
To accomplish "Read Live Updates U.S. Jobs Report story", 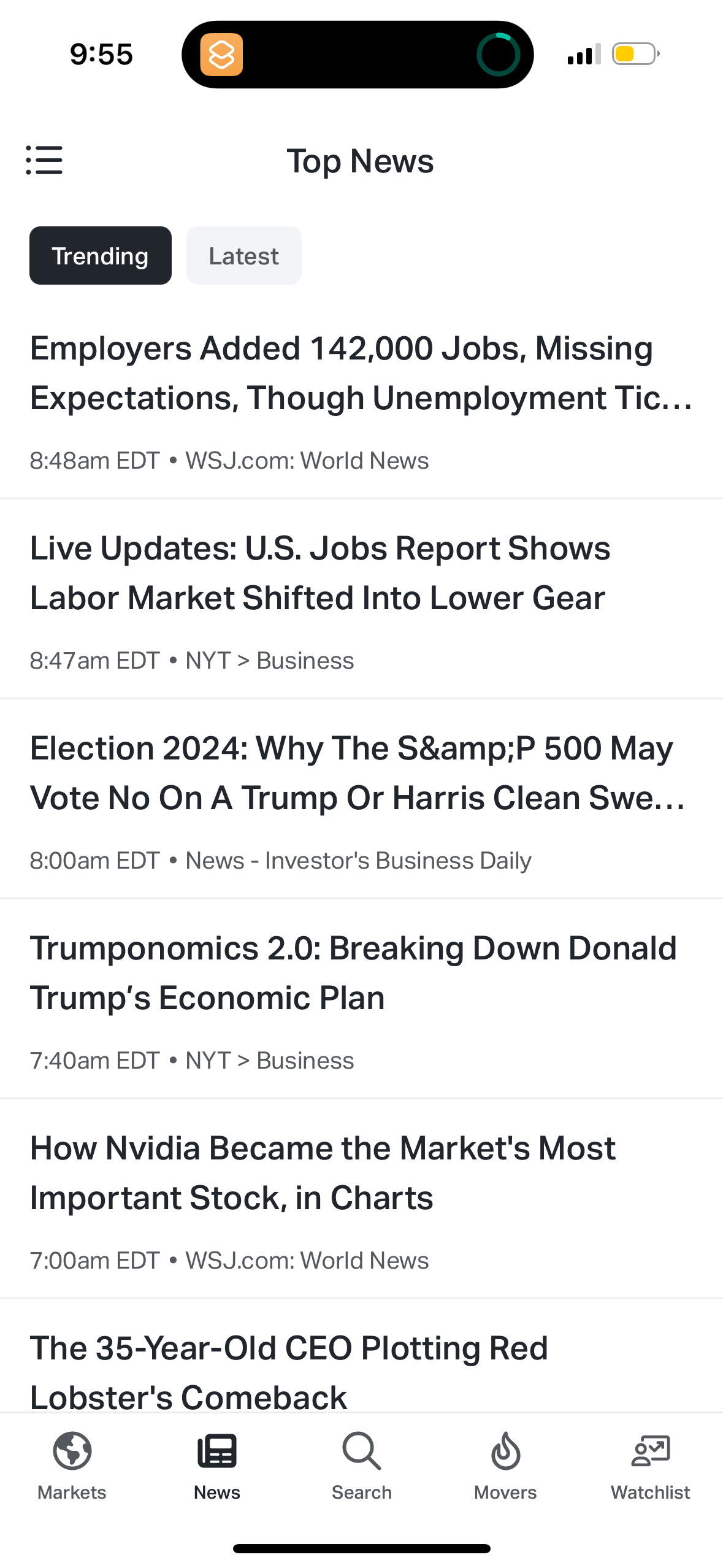I will pyautogui.click(x=320, y=573).
